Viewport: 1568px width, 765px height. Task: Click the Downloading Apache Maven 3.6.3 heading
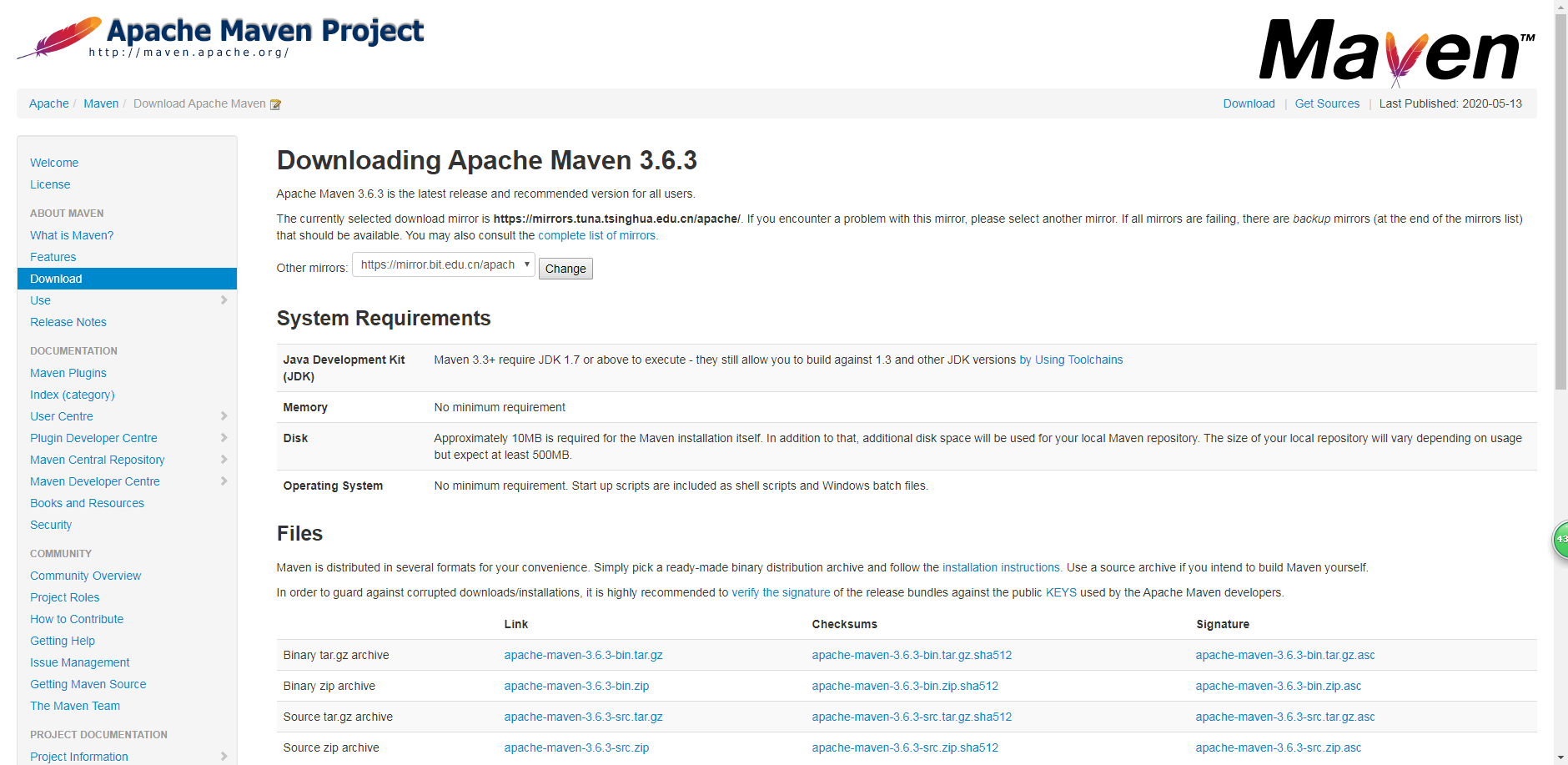pos(486,160)
